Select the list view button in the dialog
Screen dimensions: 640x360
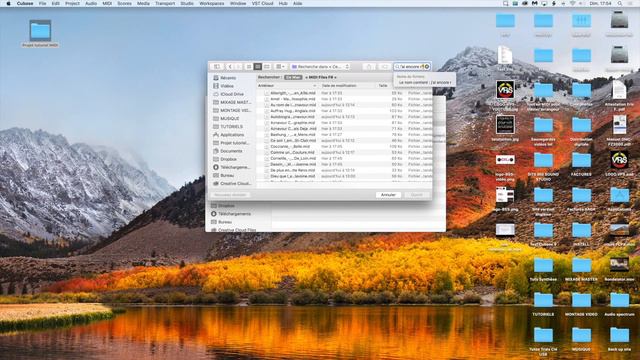point(258,67)
